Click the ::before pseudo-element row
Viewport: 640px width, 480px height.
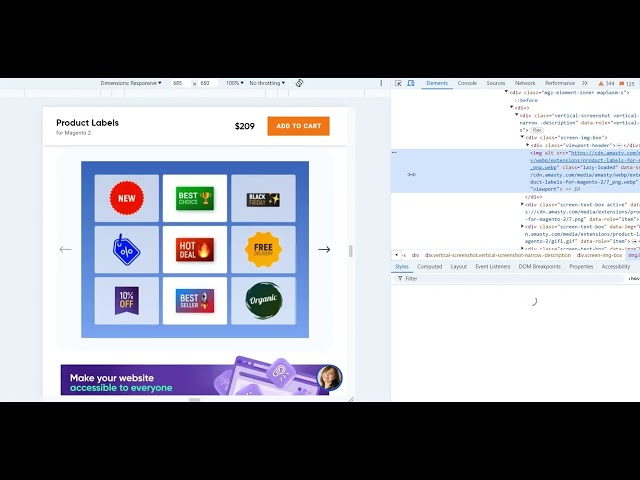pos(526,100)
